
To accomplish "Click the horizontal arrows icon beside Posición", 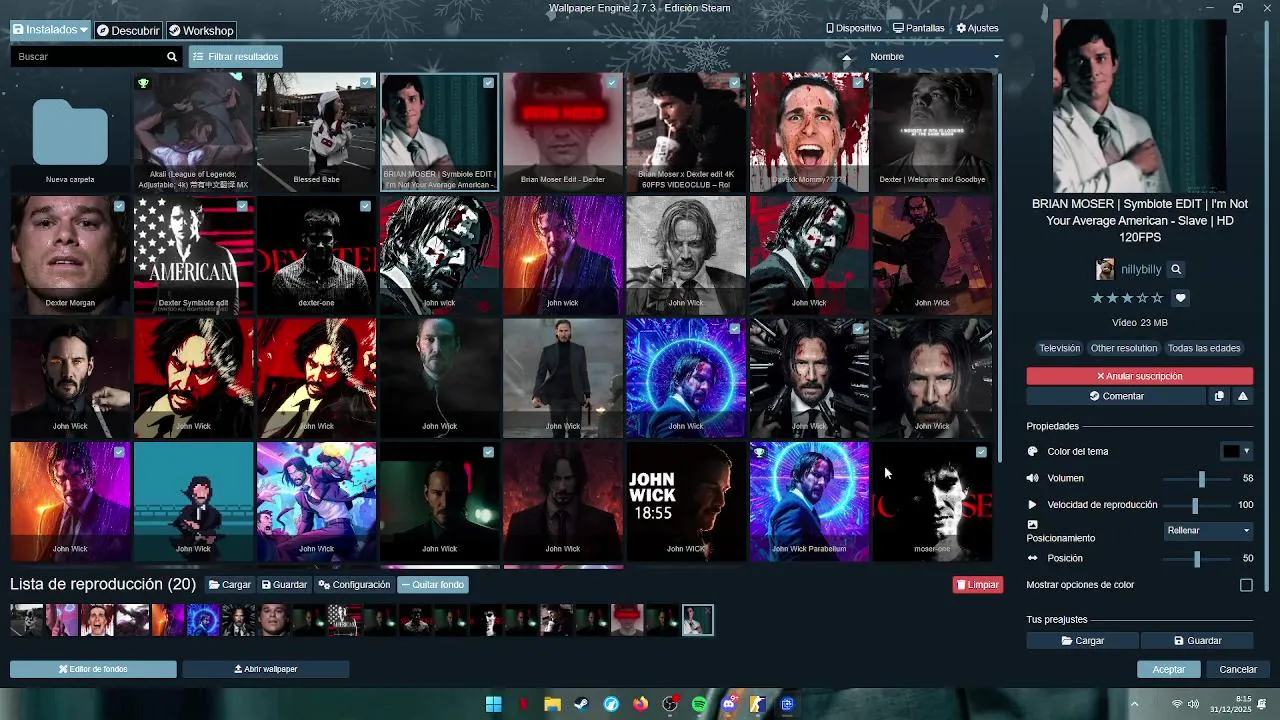I will 1033,558.
